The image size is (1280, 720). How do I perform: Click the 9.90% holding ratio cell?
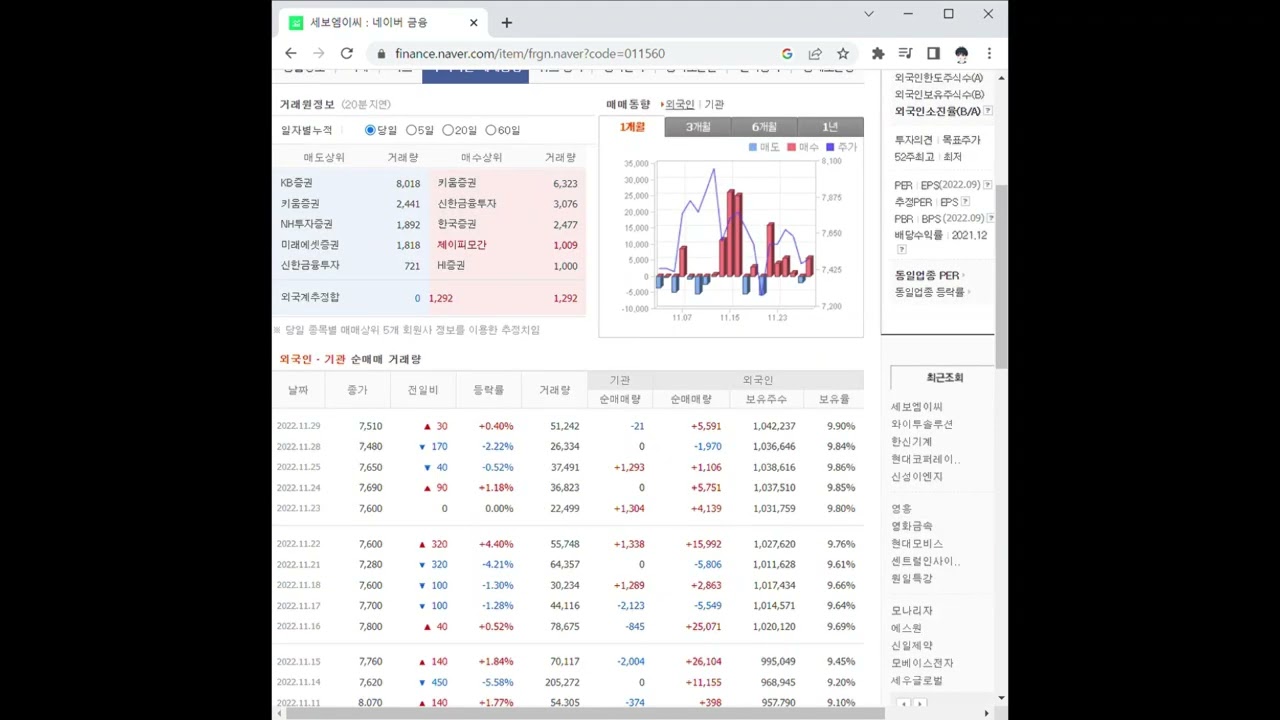(841, 426)
